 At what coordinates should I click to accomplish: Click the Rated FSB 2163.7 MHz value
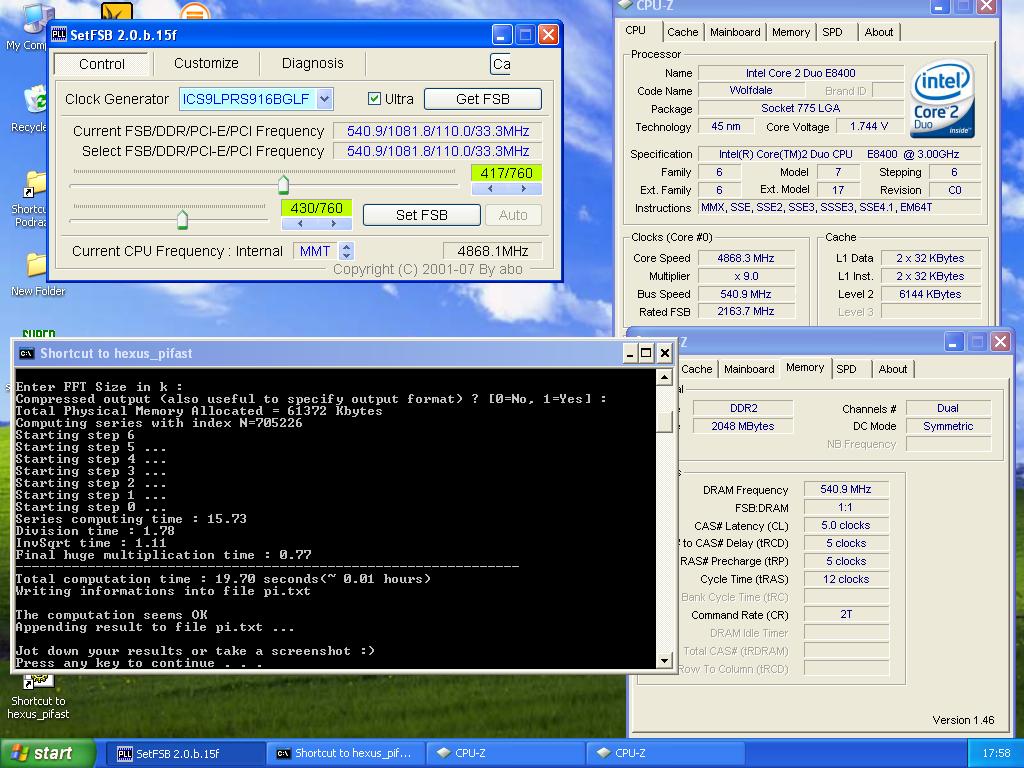[x=746, y=312]
